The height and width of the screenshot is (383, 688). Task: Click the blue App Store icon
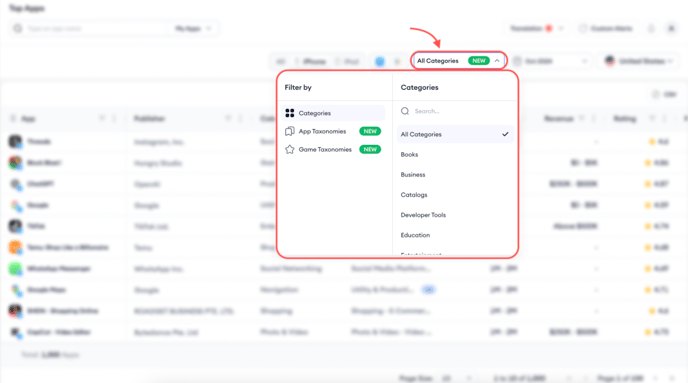pyautogui.click(x=380, y=61)
